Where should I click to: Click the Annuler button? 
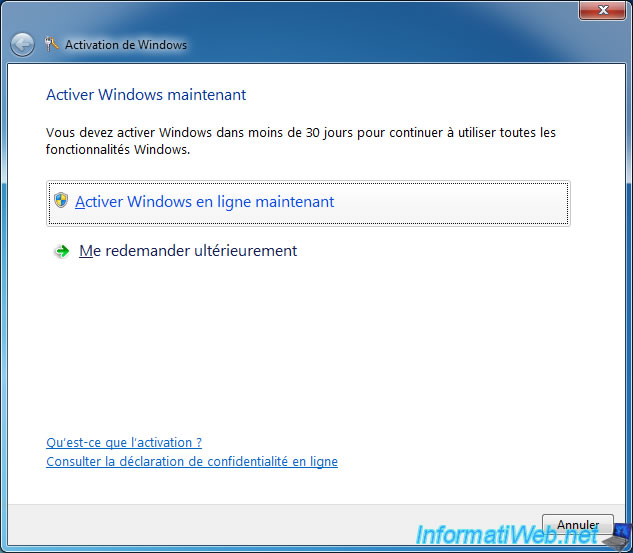pyautogui.click(x=578, y=525)
